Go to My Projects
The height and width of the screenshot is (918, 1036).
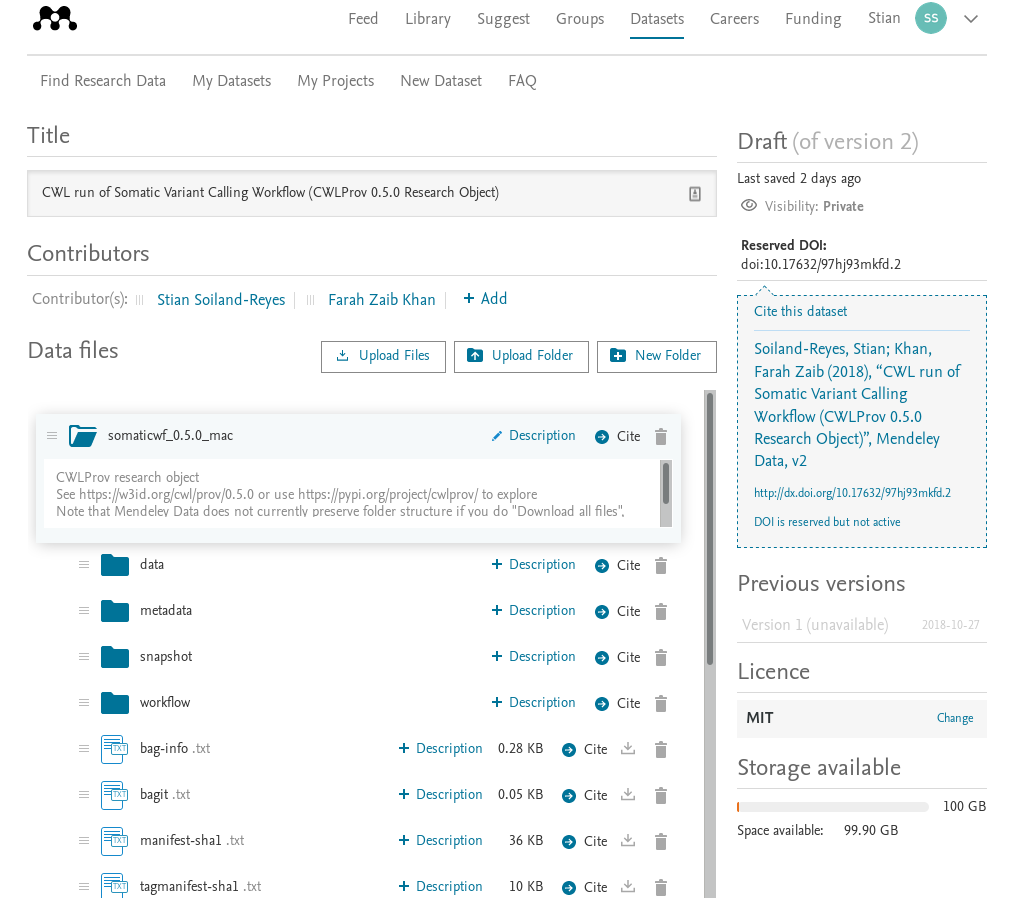coord(336,81)
